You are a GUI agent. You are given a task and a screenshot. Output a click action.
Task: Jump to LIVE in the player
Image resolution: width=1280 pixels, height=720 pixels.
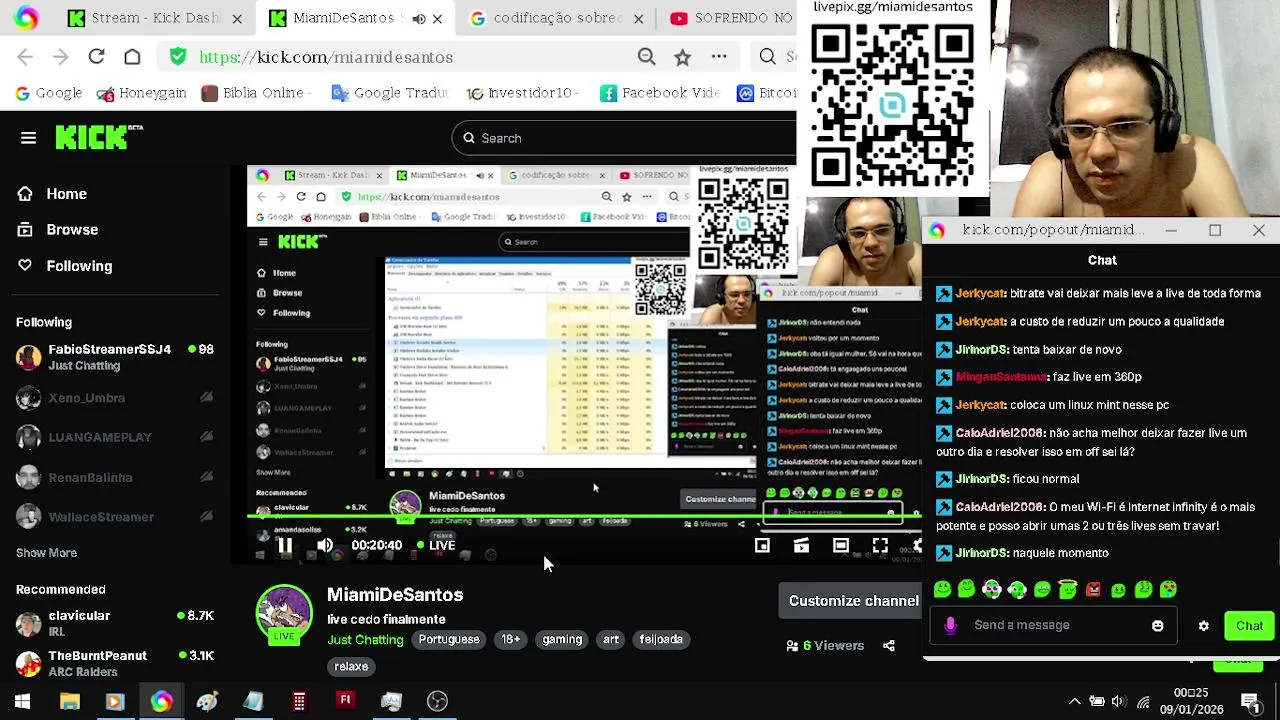(x=436, y=546)
